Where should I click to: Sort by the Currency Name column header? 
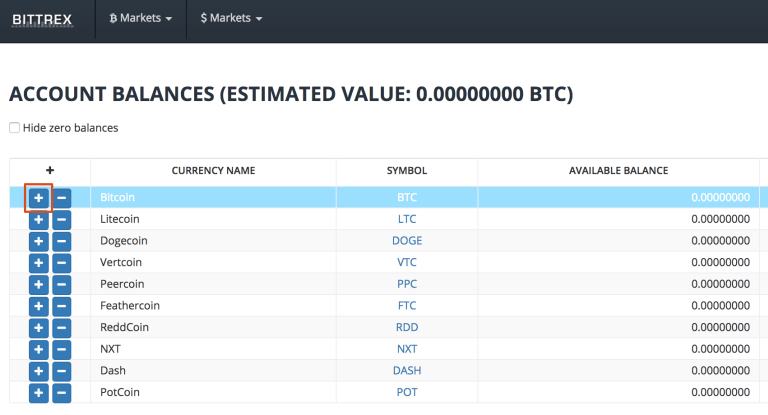coord(213,171)
